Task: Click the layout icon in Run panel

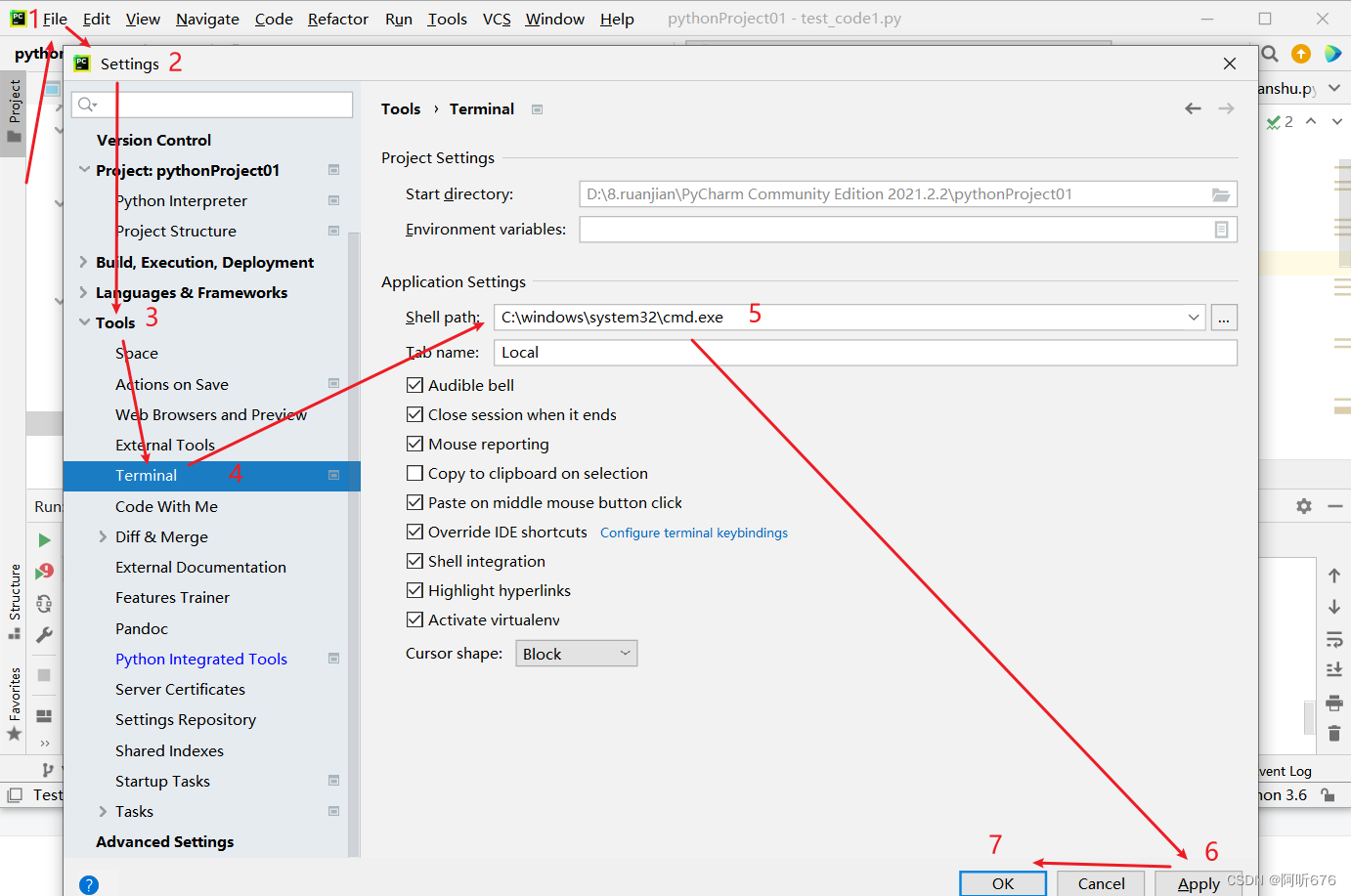Action: 44,716
